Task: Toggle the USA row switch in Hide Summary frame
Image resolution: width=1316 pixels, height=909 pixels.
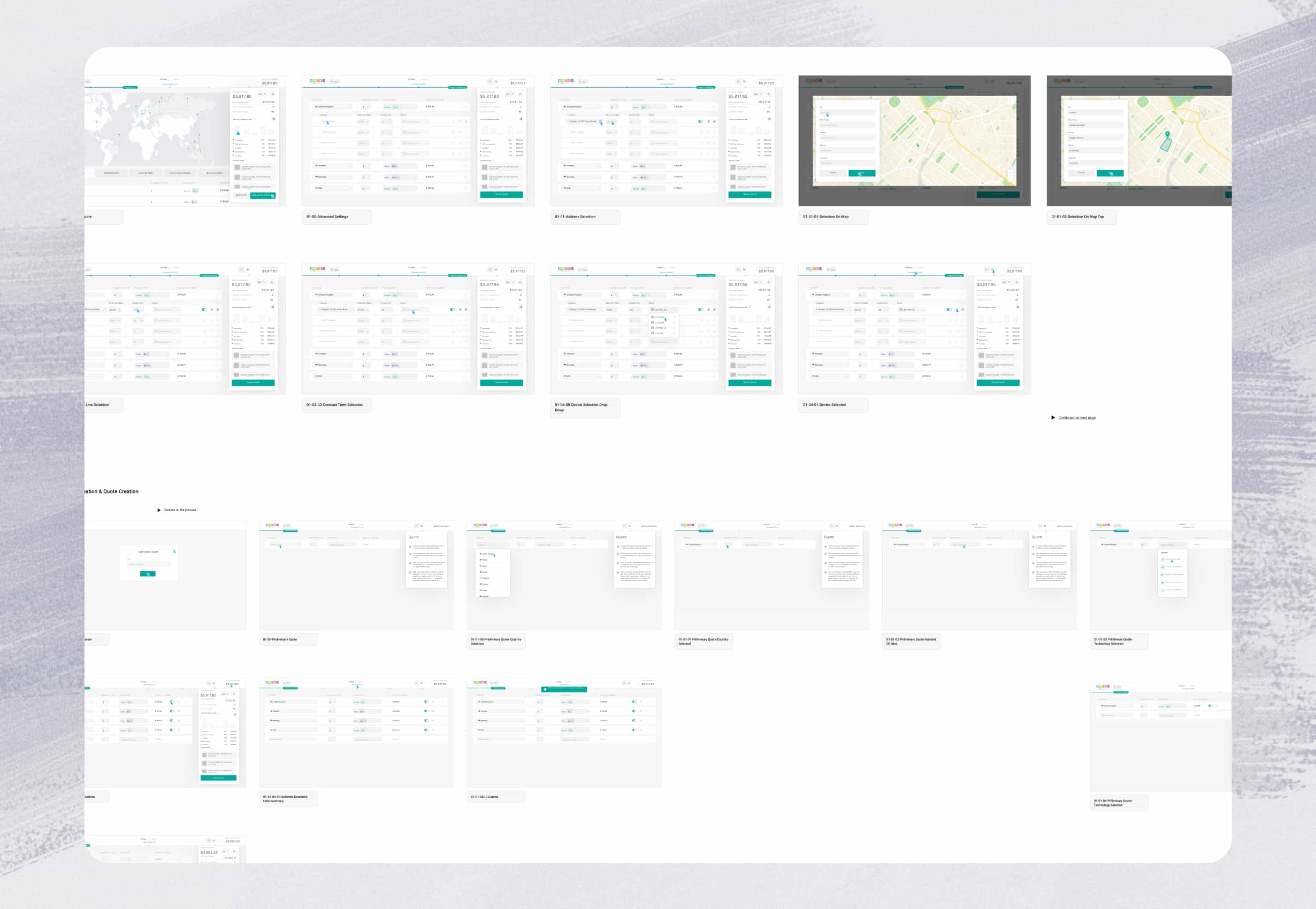Action: tap(426, 729)
